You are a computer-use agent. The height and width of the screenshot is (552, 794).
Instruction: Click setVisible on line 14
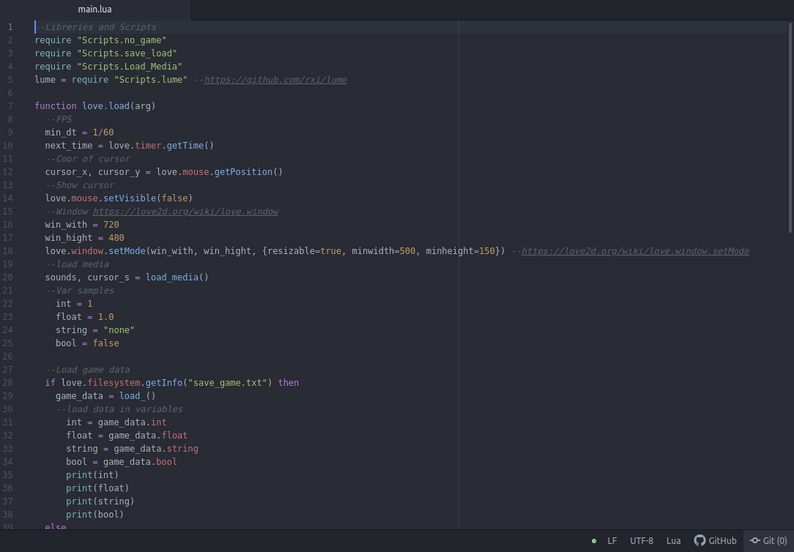pos(130,198)
